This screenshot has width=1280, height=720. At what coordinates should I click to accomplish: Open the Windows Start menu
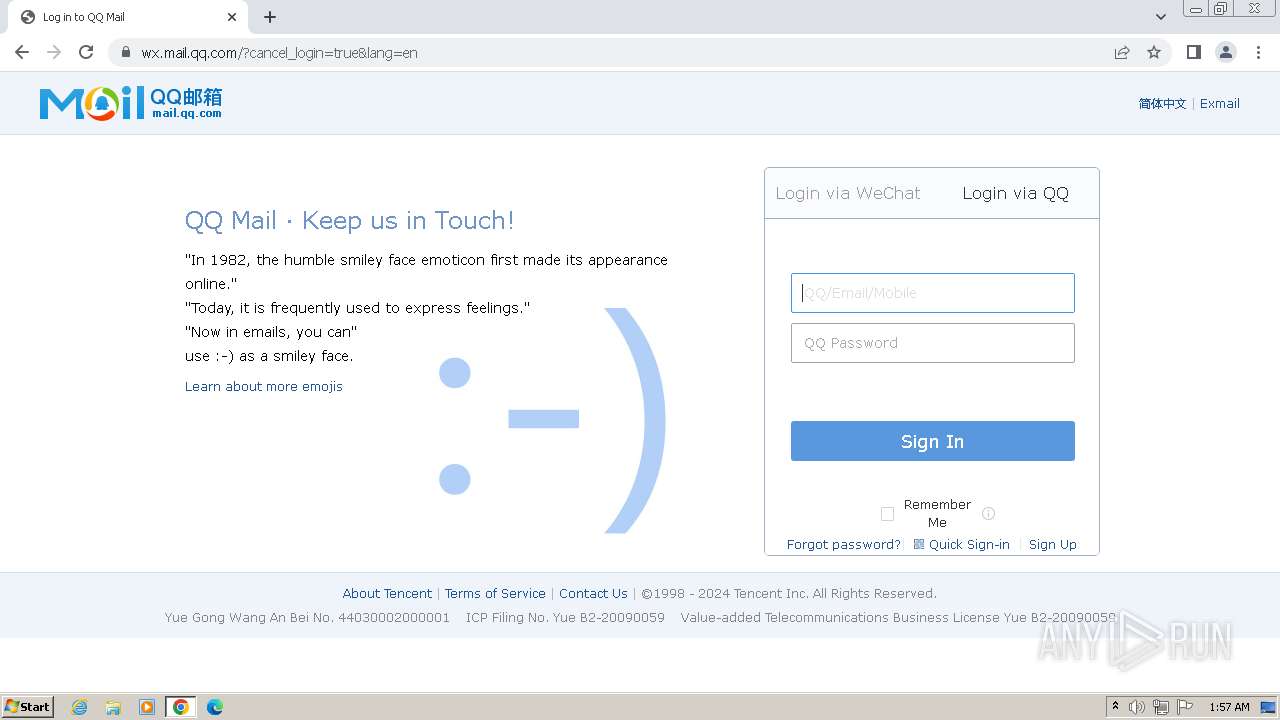point(28,707)
